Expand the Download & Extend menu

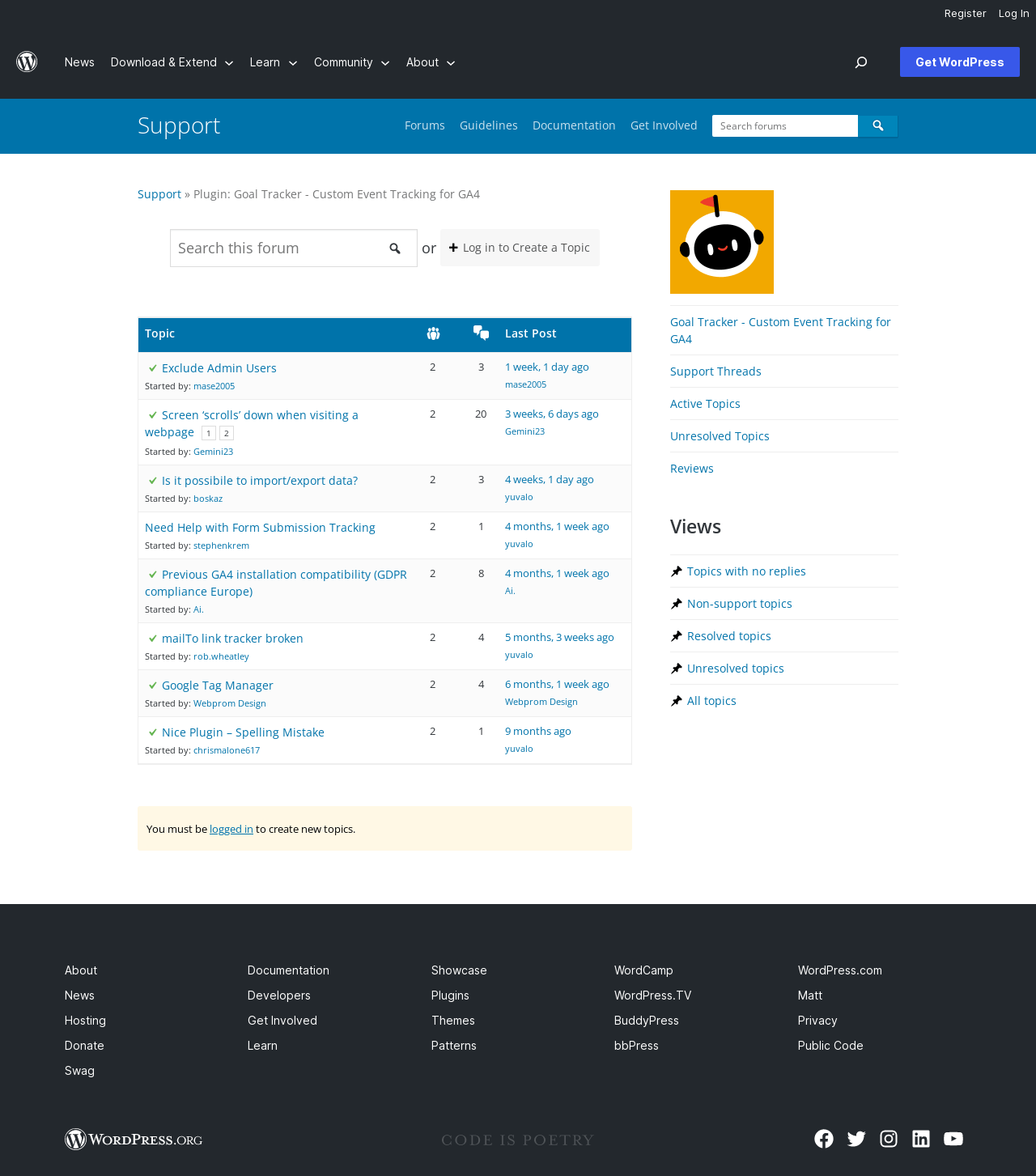coord(172,62)
